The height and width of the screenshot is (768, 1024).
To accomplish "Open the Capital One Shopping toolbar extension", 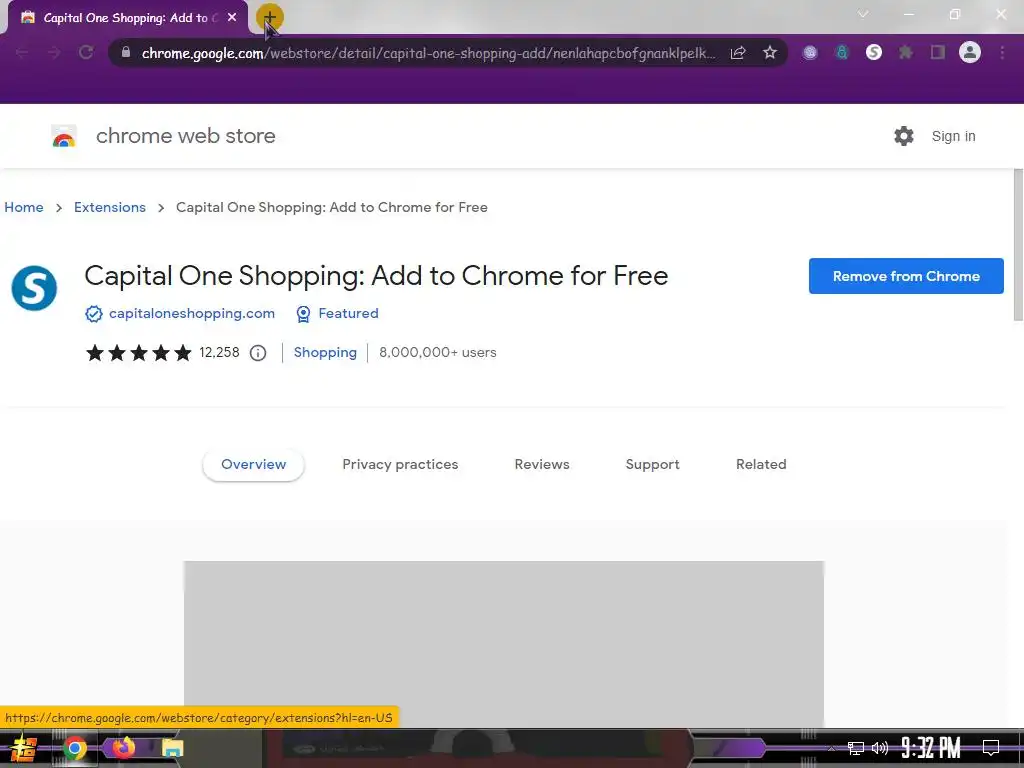I will (874, 52).
